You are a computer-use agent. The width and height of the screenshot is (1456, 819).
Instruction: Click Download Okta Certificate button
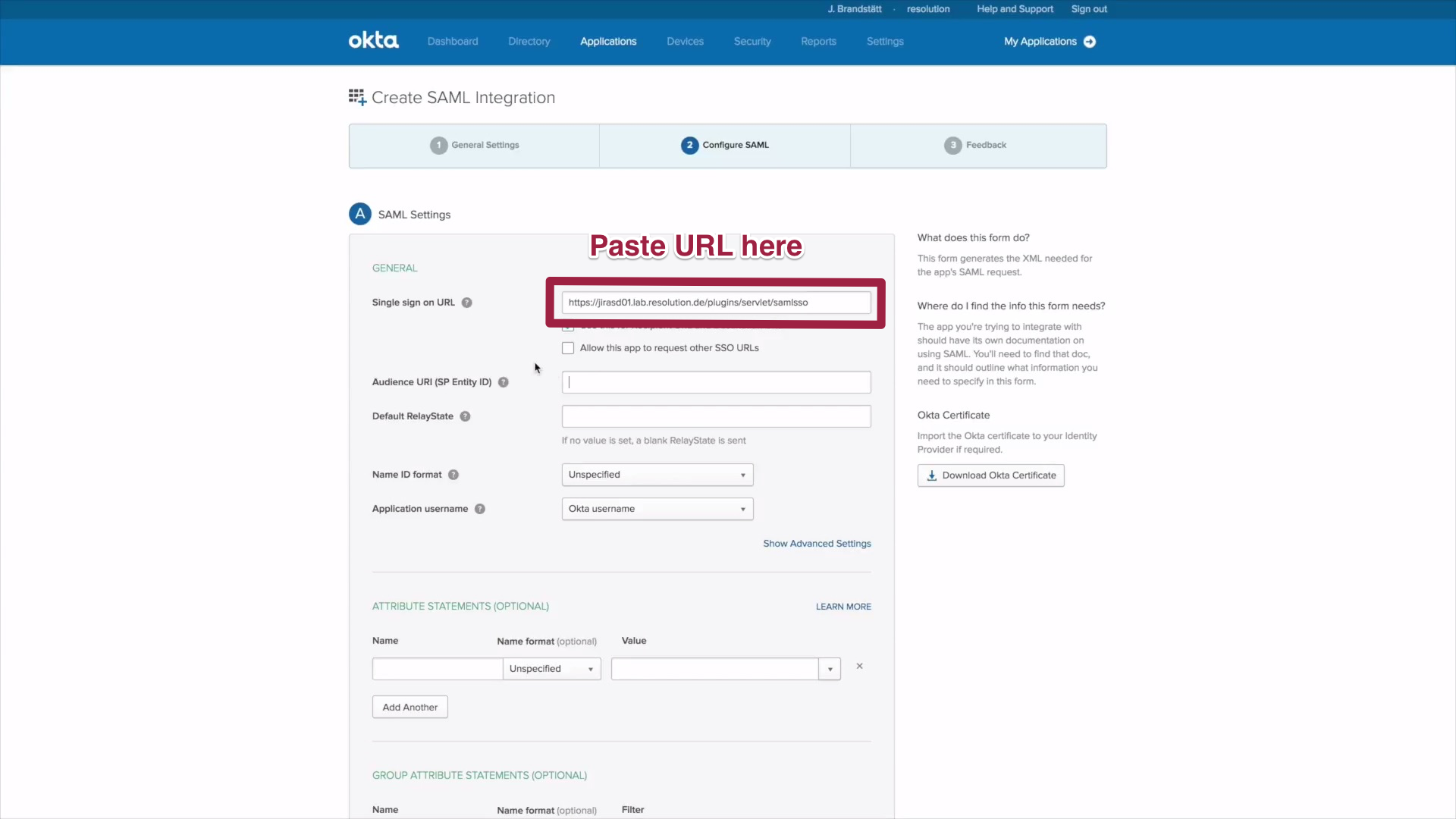coord(991,475)
